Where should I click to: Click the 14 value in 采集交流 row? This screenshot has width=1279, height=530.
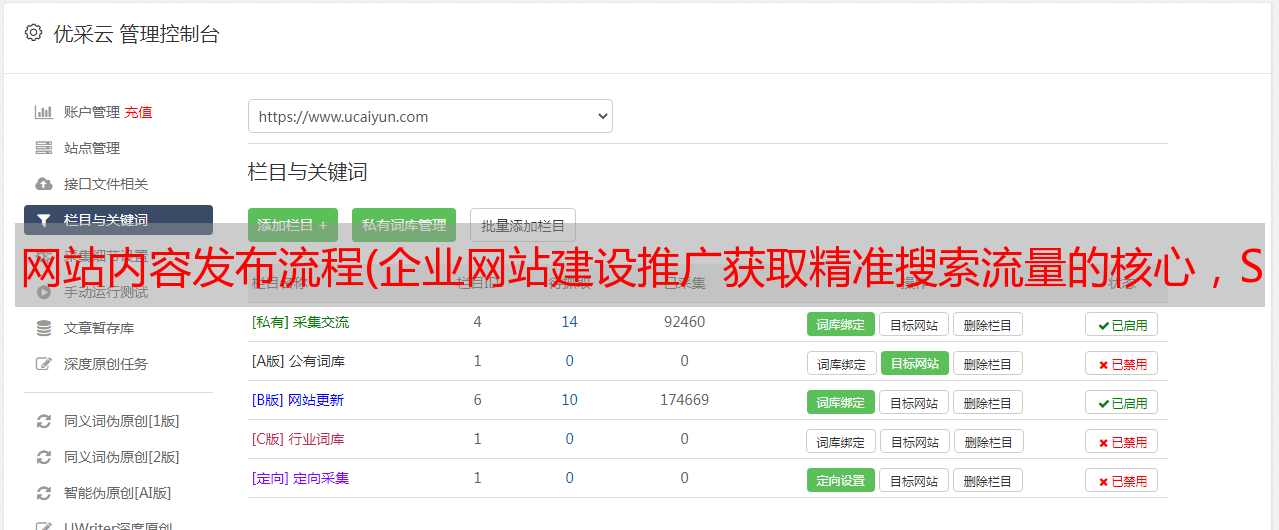tap(569, 322)
